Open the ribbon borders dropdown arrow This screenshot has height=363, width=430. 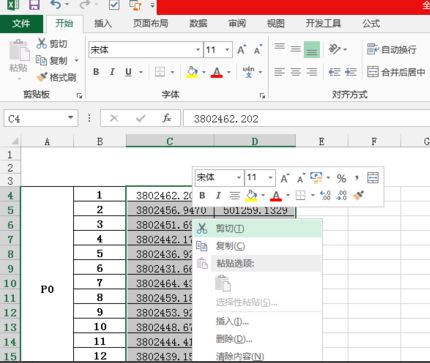[172, 72]
